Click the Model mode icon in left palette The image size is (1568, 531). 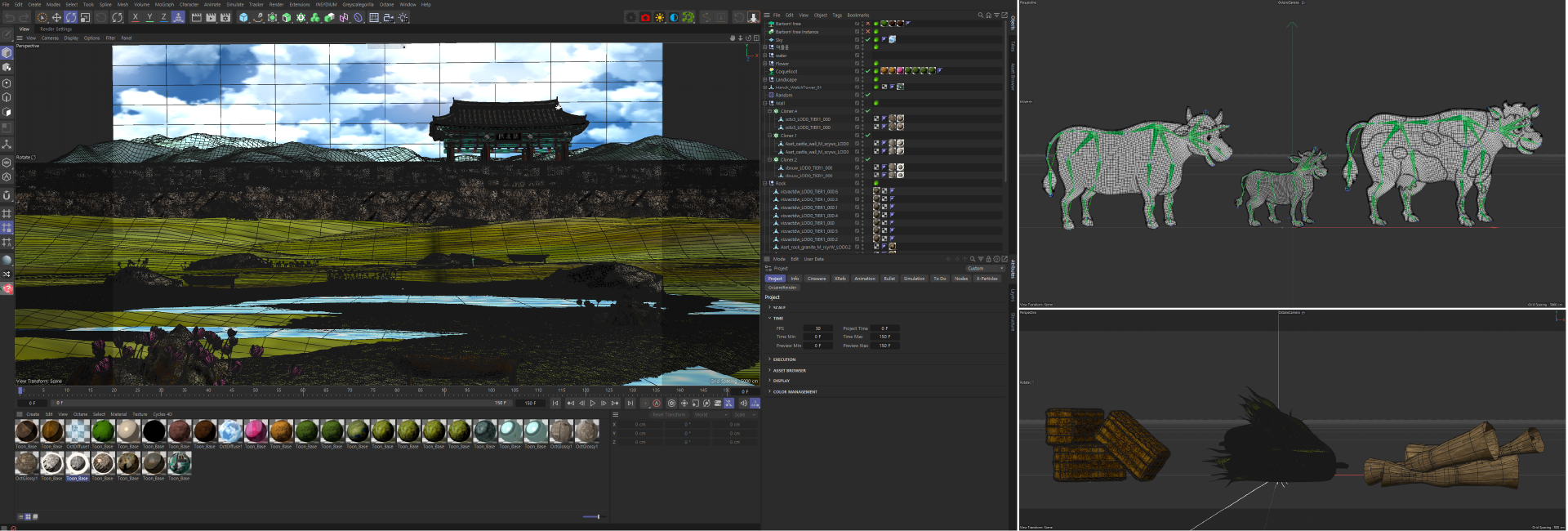click(7, 53)
